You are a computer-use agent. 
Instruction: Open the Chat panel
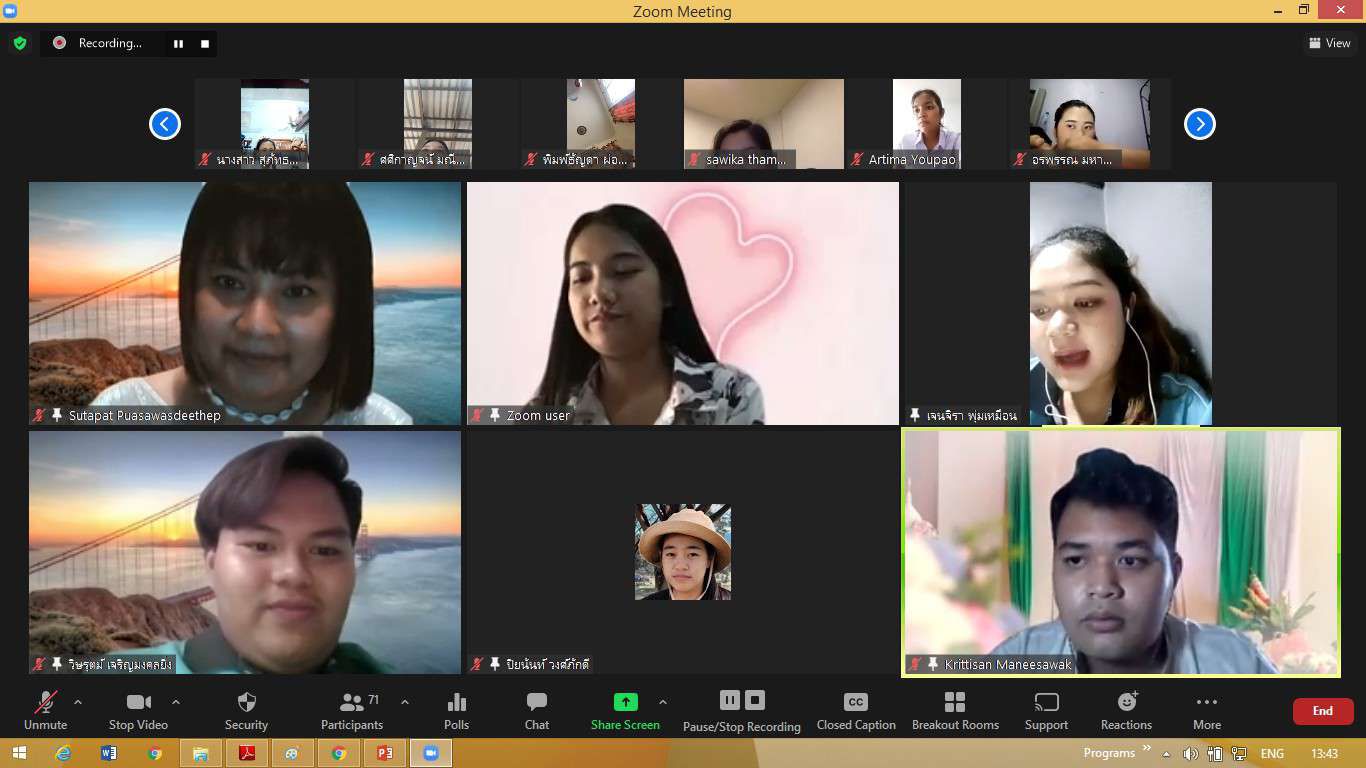537,710
